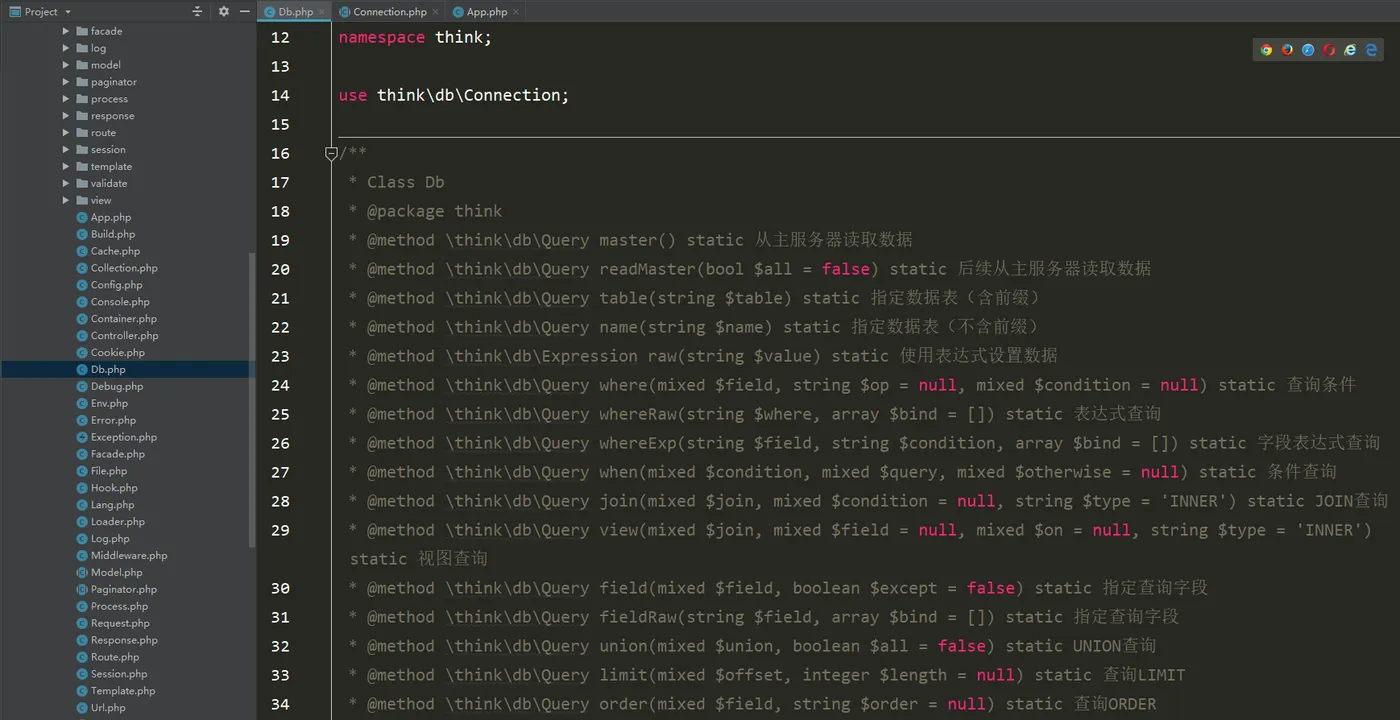Image resolution: width=1400 pixels, height=720 pixels.
Task: Expand the template folder
Action: click(x=66, y=167)
